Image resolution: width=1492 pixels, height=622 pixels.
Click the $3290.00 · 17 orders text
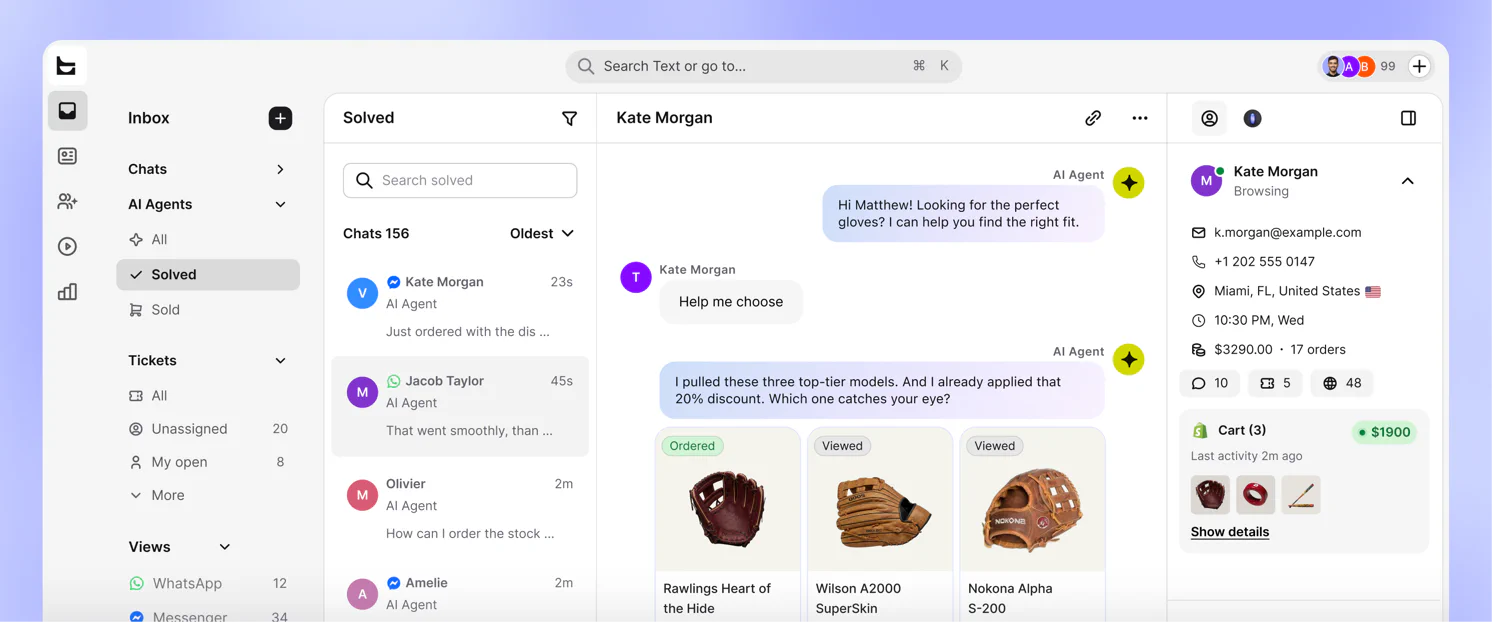[1280, 350]
